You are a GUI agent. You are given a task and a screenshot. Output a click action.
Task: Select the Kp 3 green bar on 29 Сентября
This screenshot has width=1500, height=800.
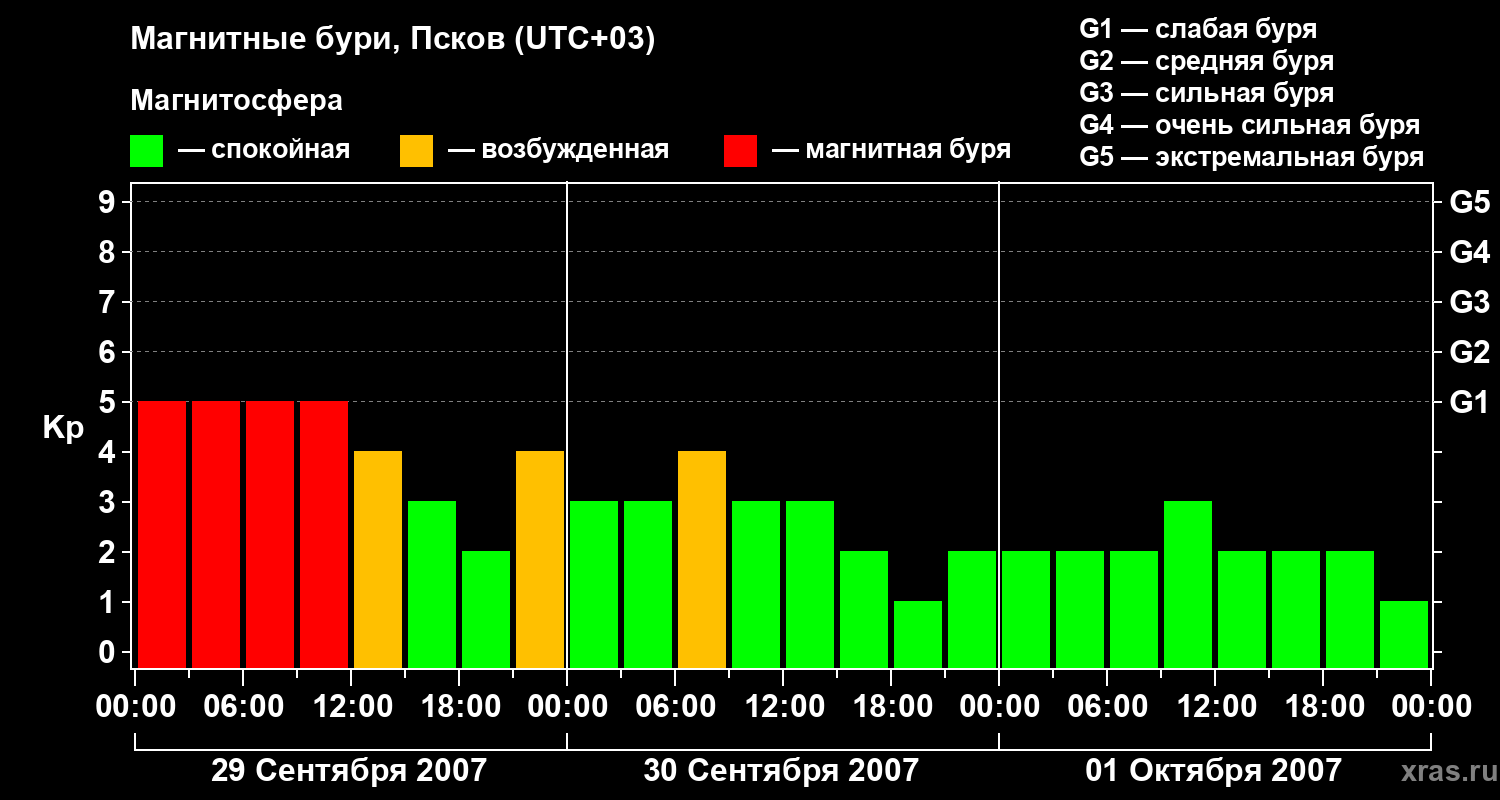coord(432,584)
